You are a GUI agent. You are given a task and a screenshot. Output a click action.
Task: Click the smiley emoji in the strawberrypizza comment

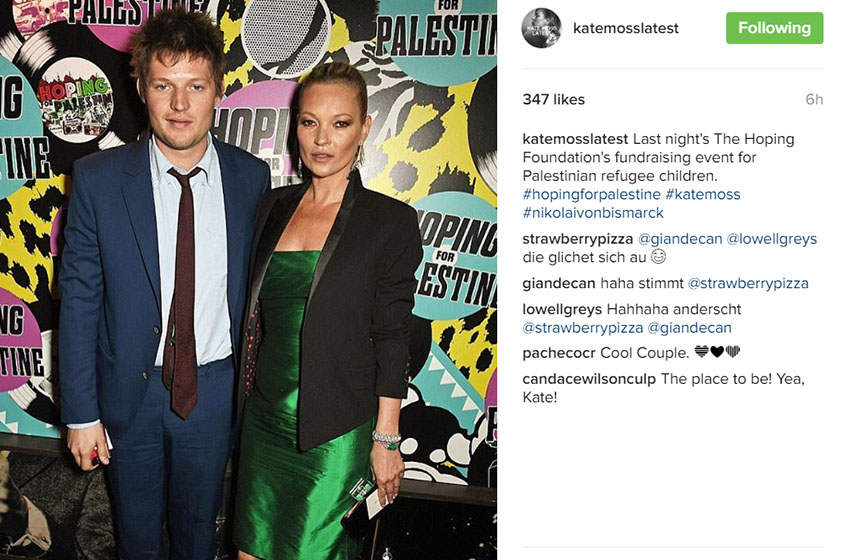tap(658, 257)
